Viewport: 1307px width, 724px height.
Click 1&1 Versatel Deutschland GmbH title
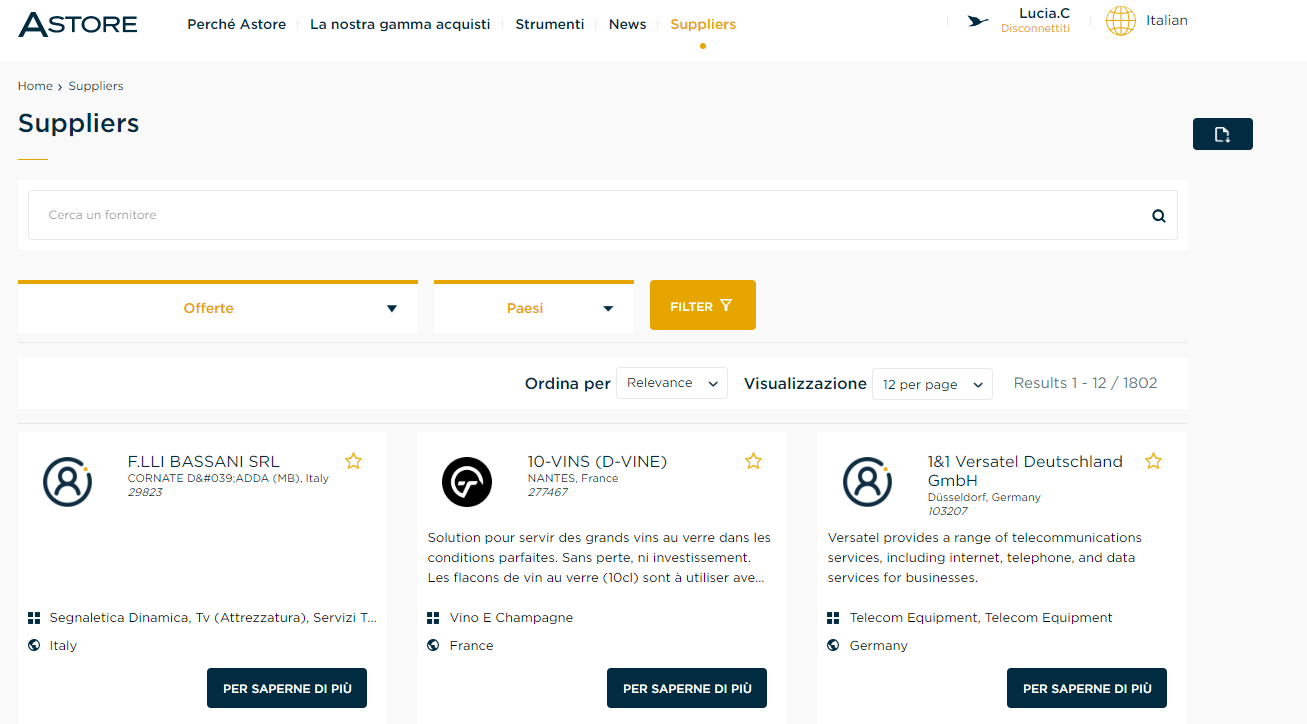(x=1025, y=471)
